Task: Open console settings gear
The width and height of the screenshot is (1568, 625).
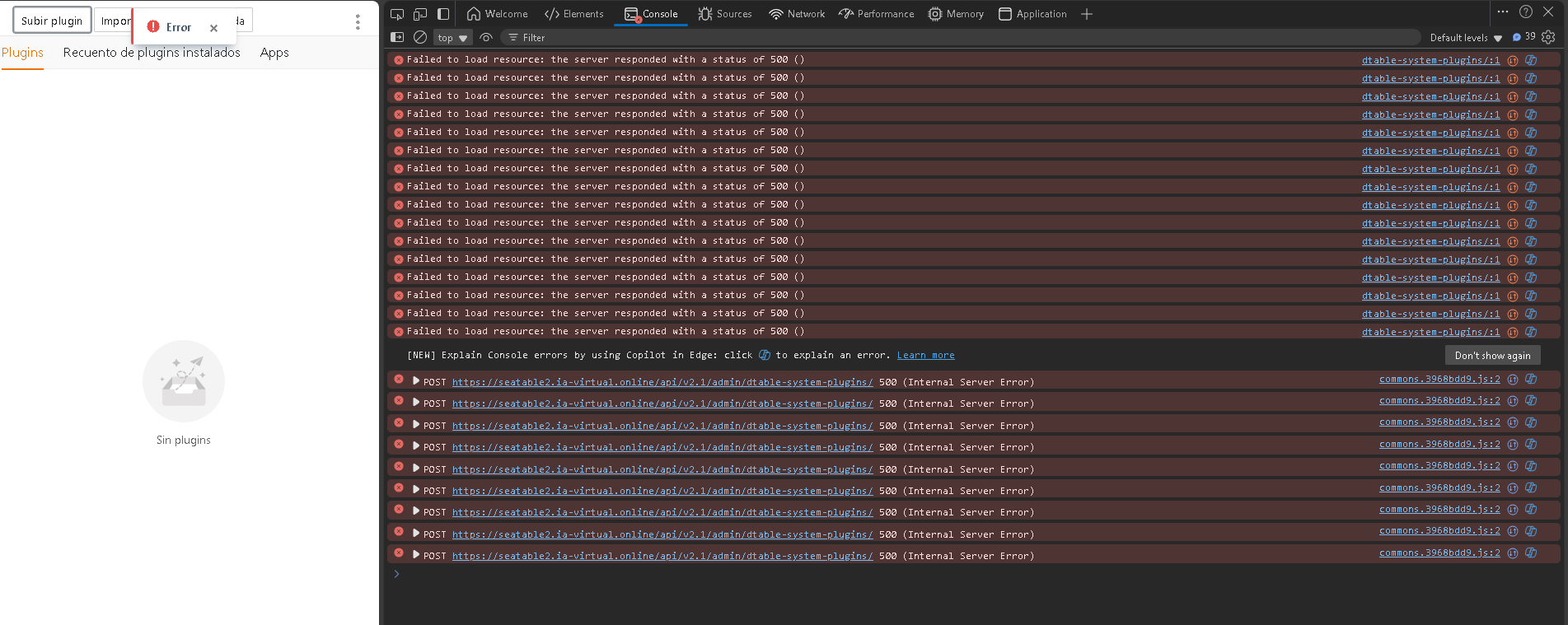Action: (x=1548, y=37)
